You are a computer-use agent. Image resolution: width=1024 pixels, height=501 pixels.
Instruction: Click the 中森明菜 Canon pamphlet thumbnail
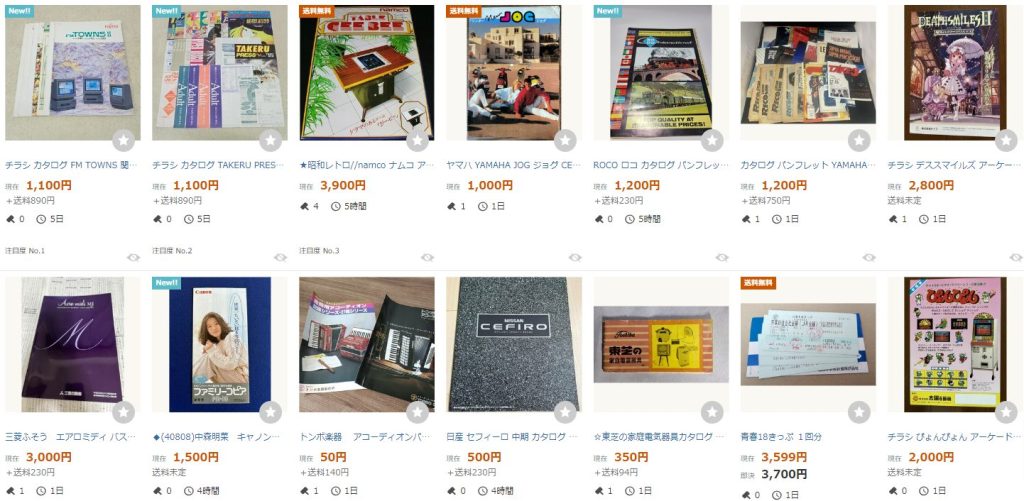[x=219, y=344]
